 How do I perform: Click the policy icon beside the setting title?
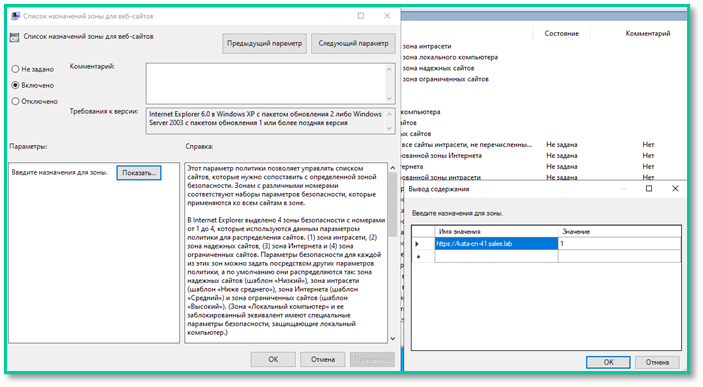tap(14, 37)
